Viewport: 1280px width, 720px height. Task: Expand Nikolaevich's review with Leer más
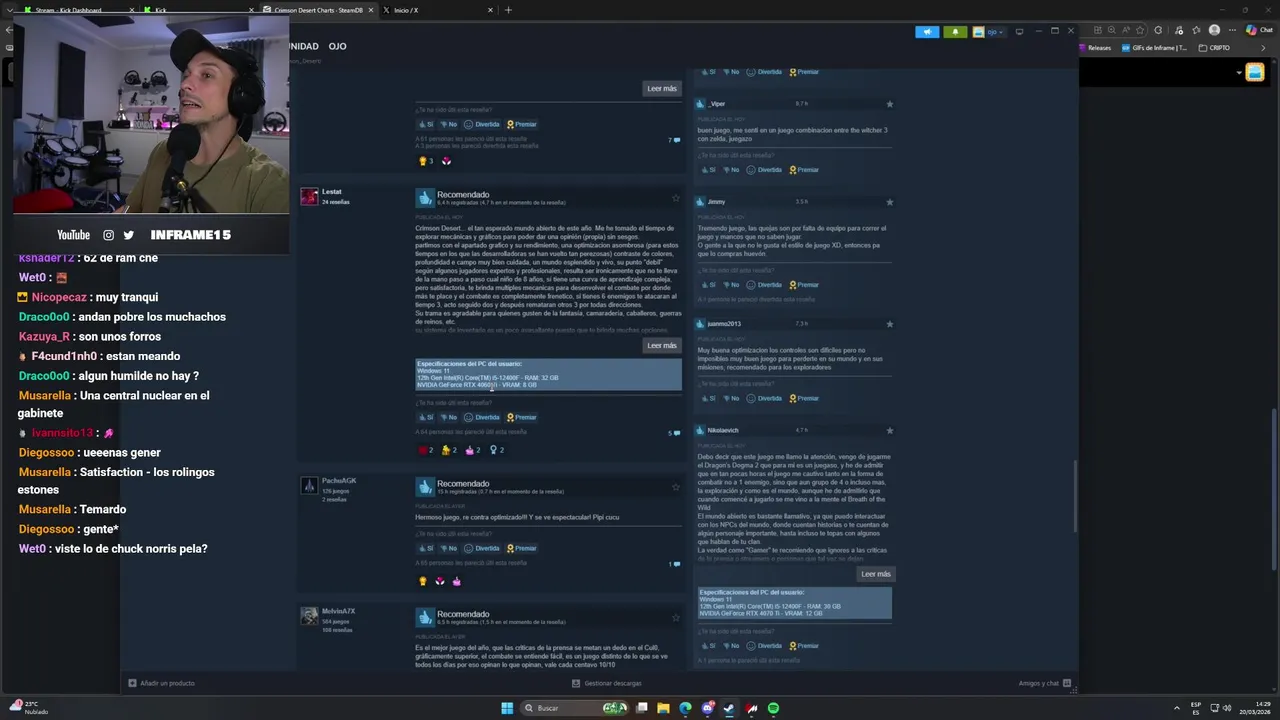click(x=875, y=574)
